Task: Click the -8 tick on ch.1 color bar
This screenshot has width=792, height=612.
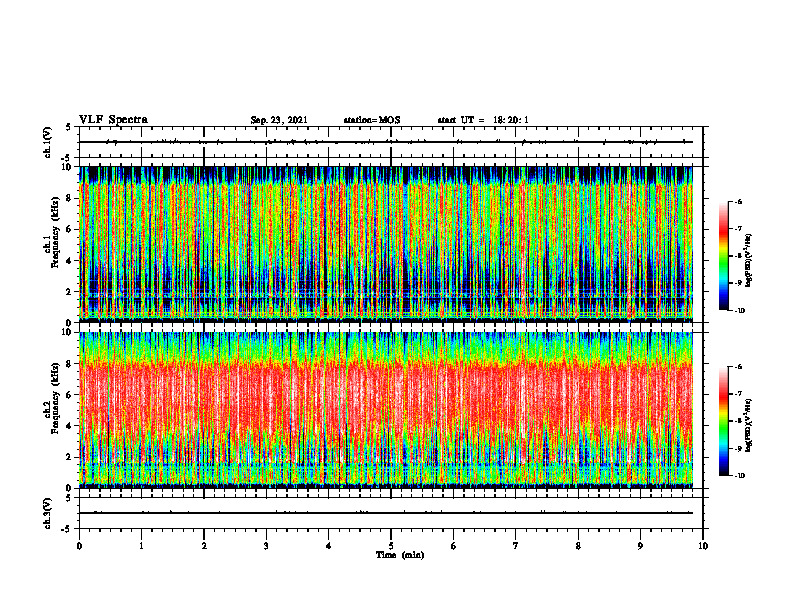Action: [737, 256]
